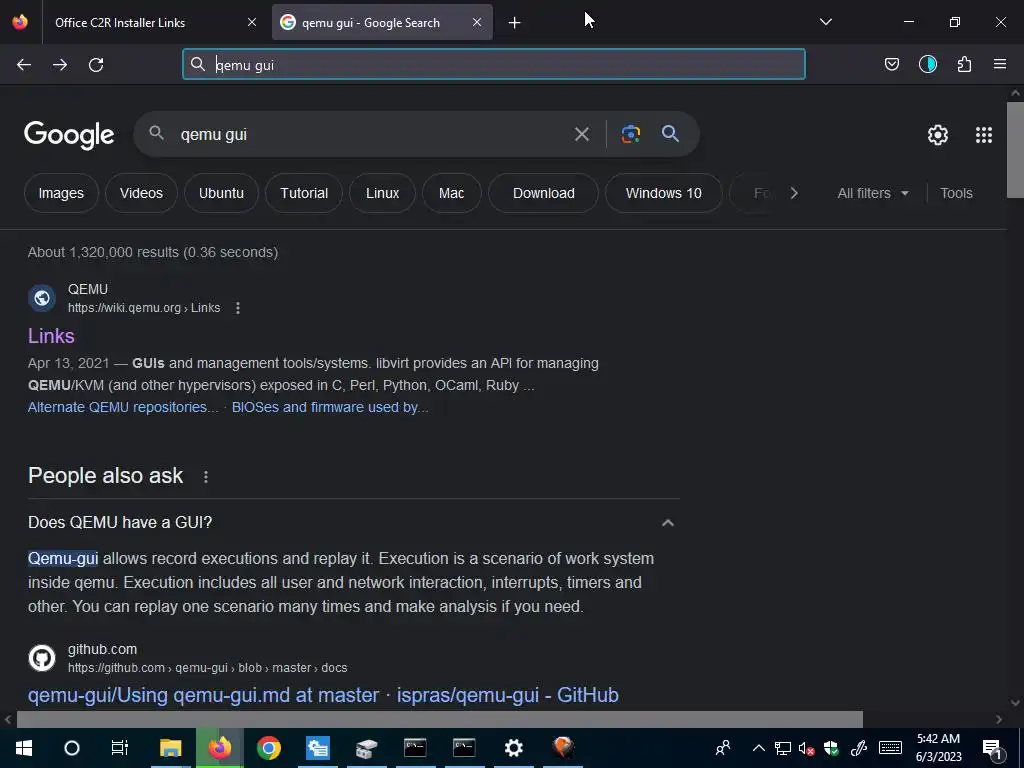
Task: Open Cortana search circle
Action: [x=72, y=748]
